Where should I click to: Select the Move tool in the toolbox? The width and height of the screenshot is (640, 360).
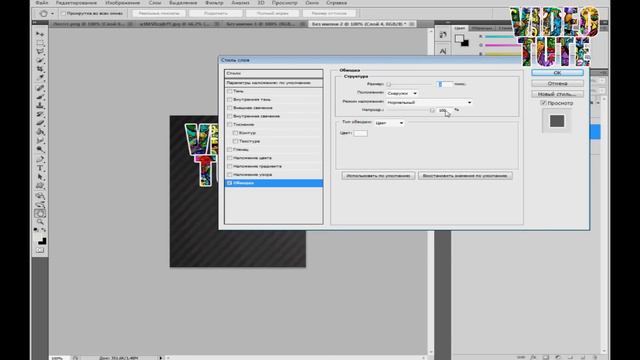(x=40, y=34)
